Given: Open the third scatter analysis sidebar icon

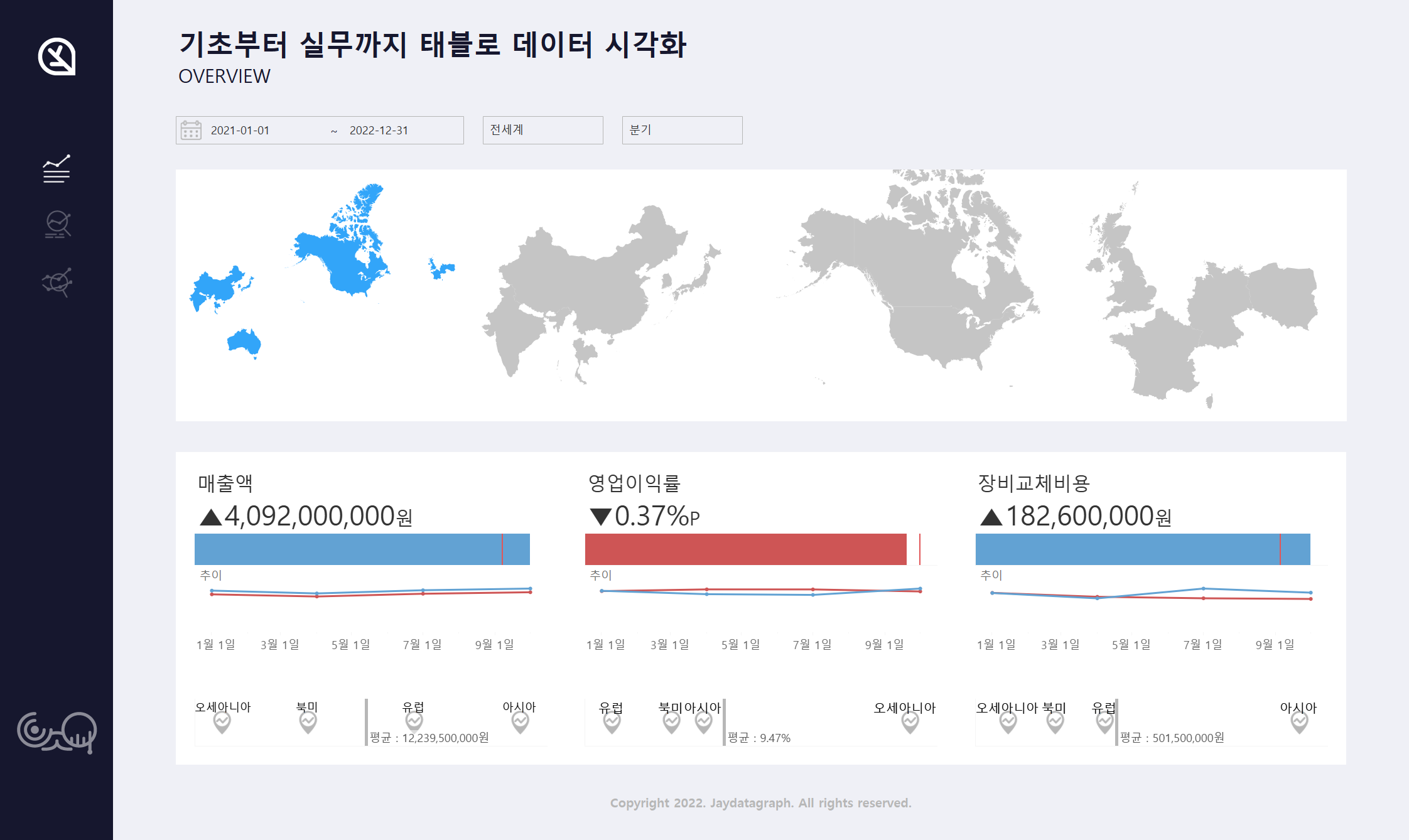Looking at the screenshot, I should click(57, 282).
